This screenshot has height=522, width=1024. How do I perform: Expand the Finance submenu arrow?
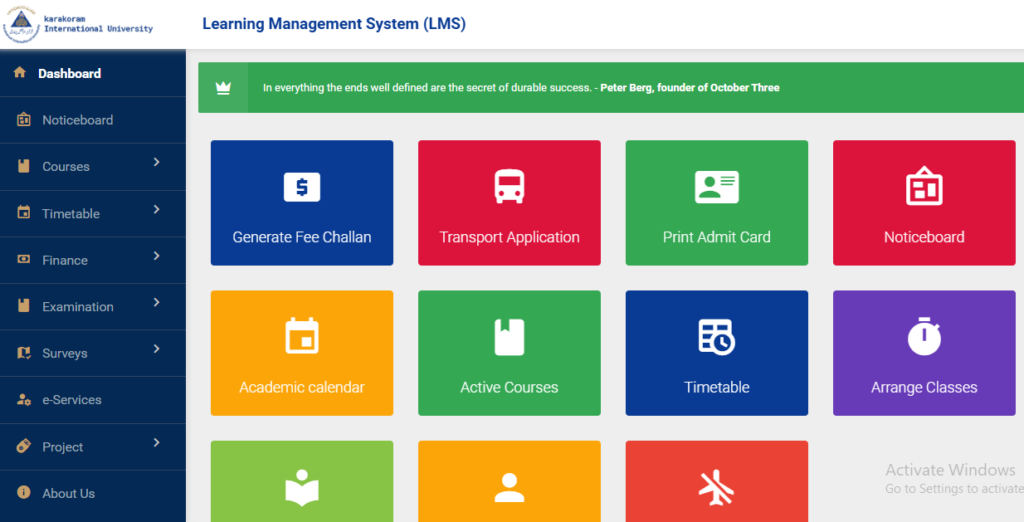(157, 255)
